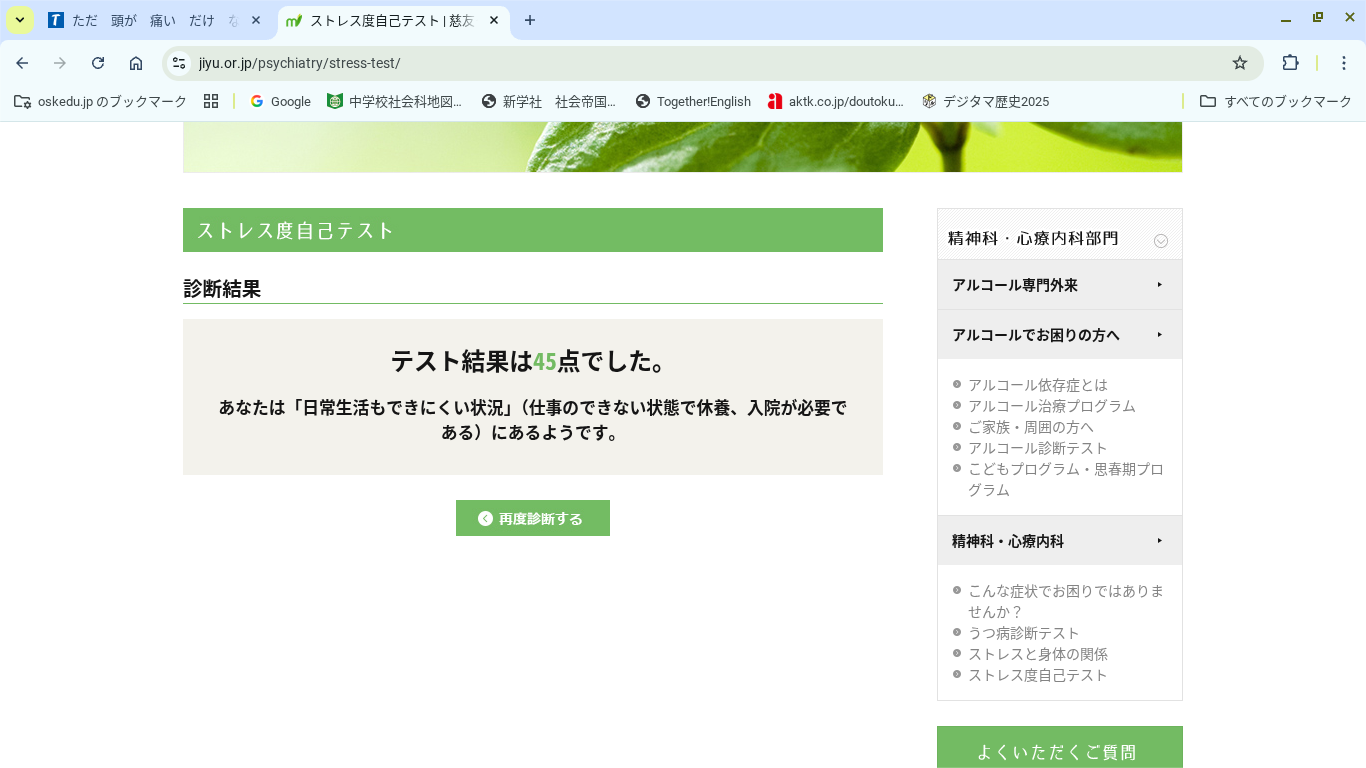Image resolution: width=1366 pixels, height=768 pixels.
Task: Switch to the ただ 頭が 痛い だけ tab
Action: [x=150, y=20]
